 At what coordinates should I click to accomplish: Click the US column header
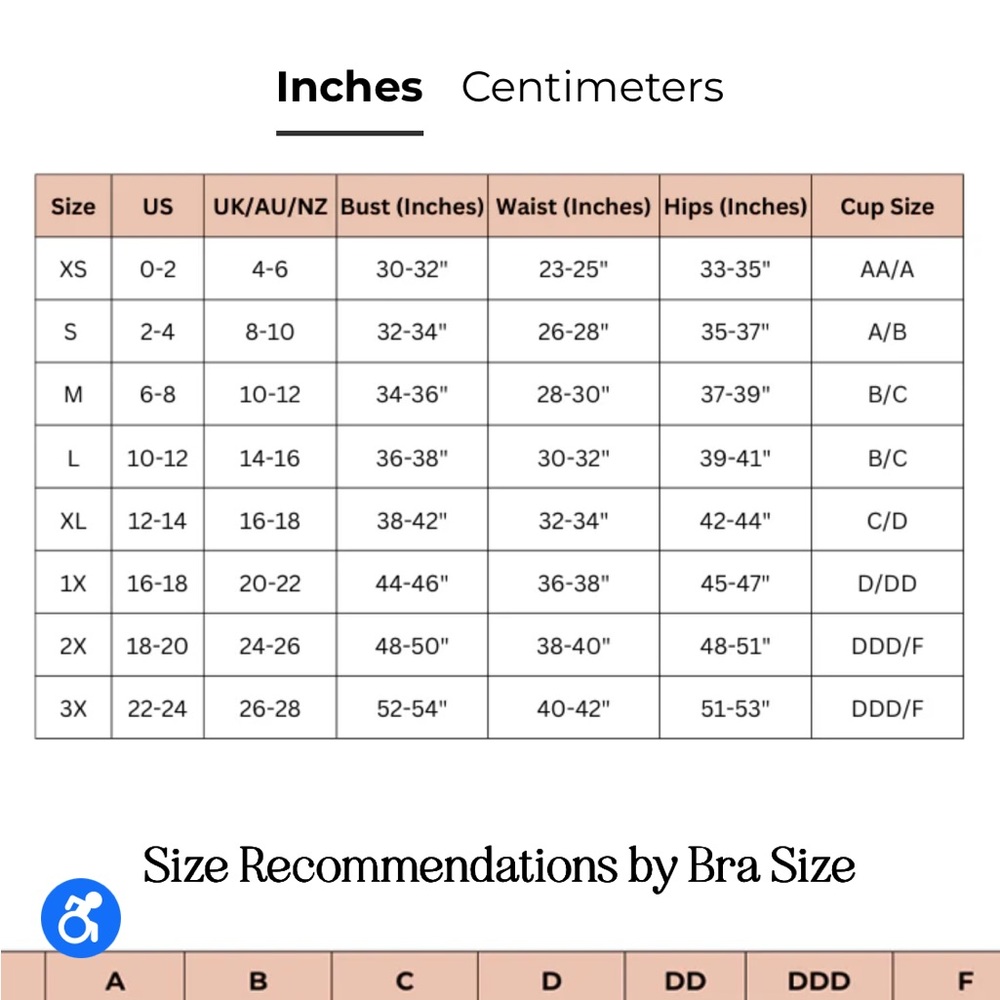157,207
